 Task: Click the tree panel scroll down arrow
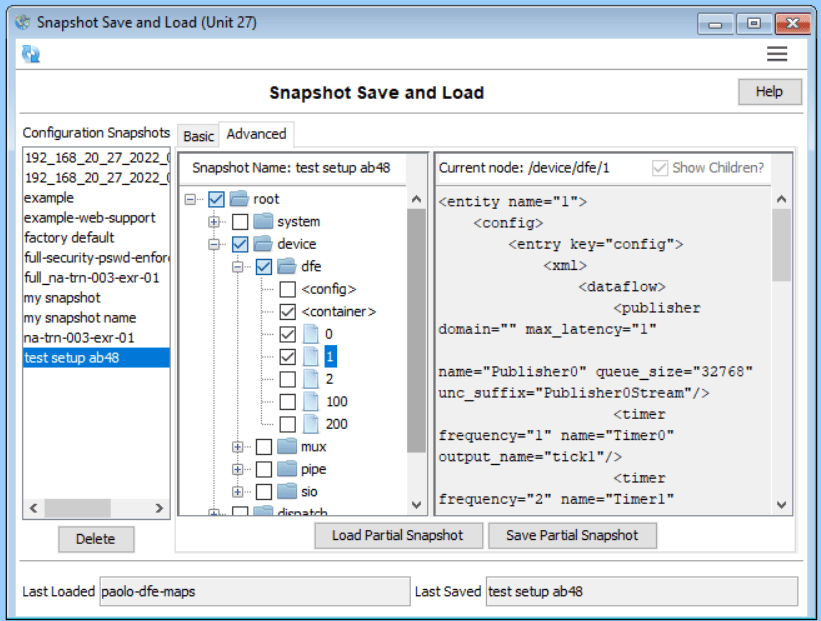click(416, 505)
